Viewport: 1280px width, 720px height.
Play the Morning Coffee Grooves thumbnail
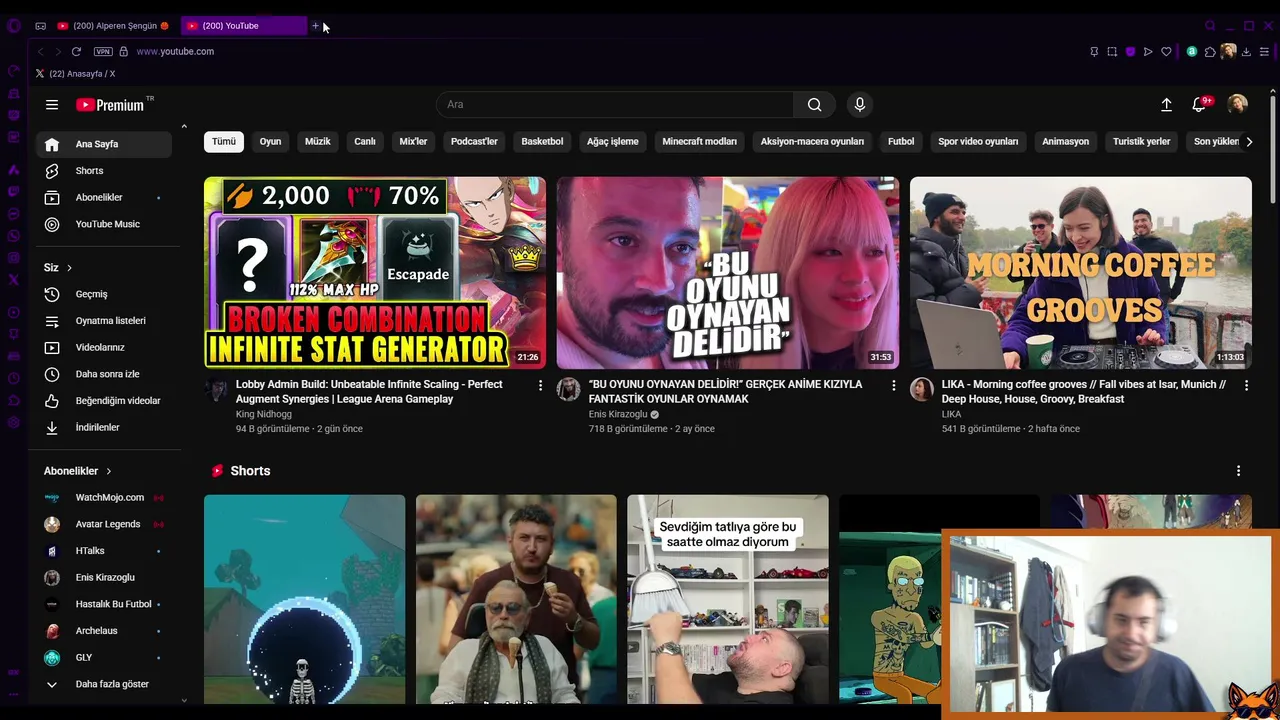point(1081,273)
